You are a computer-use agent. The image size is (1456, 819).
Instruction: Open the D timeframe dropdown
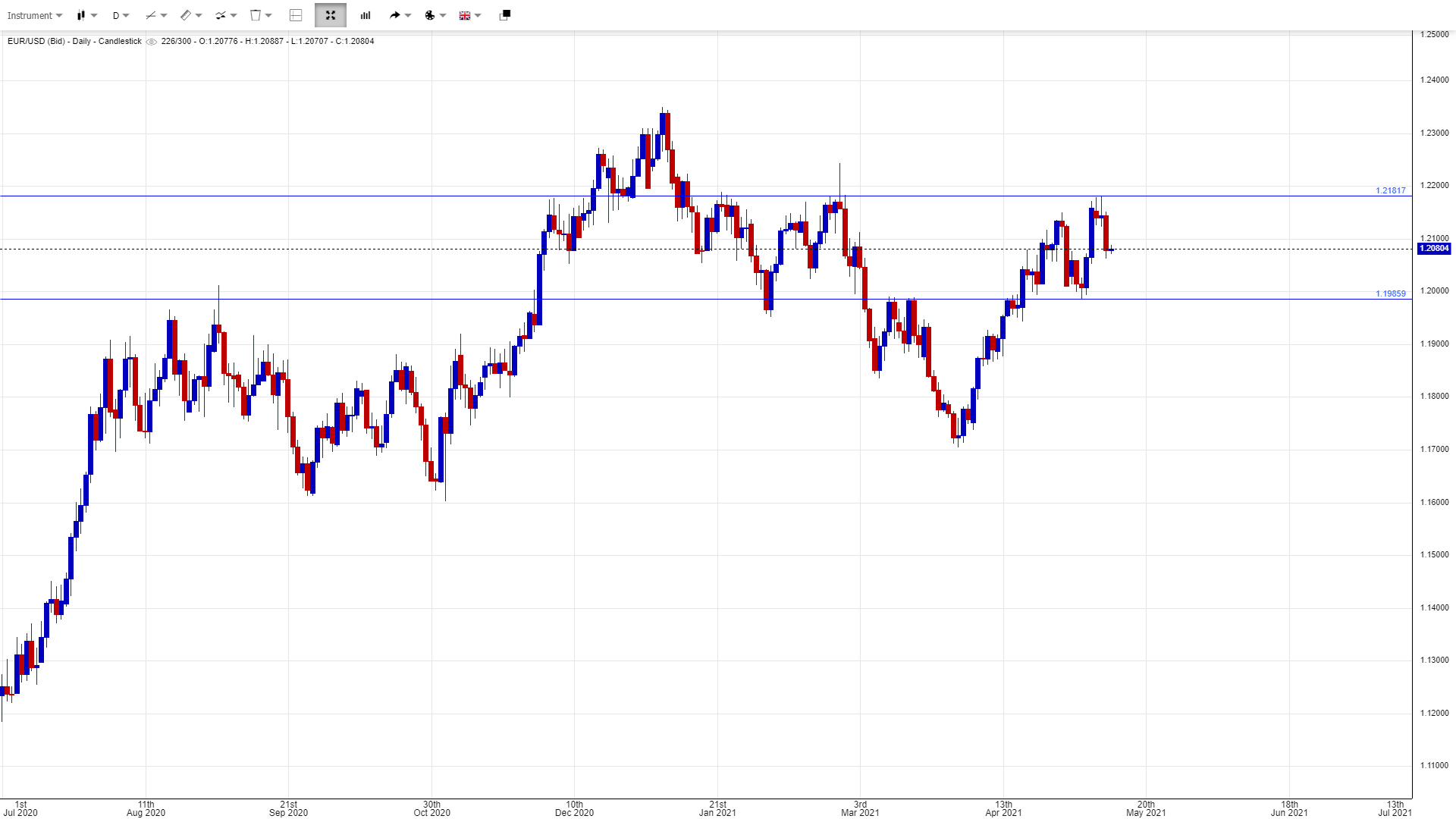pyautogui.click(x=121, y=15)
